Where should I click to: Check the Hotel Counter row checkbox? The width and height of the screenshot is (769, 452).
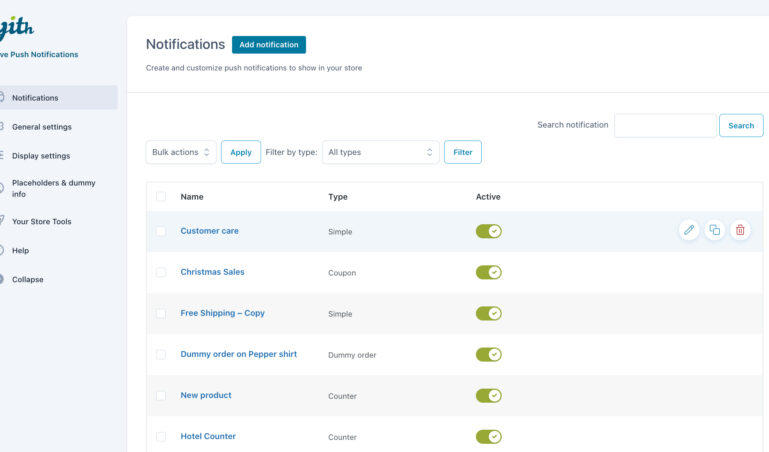click(161, 437)
